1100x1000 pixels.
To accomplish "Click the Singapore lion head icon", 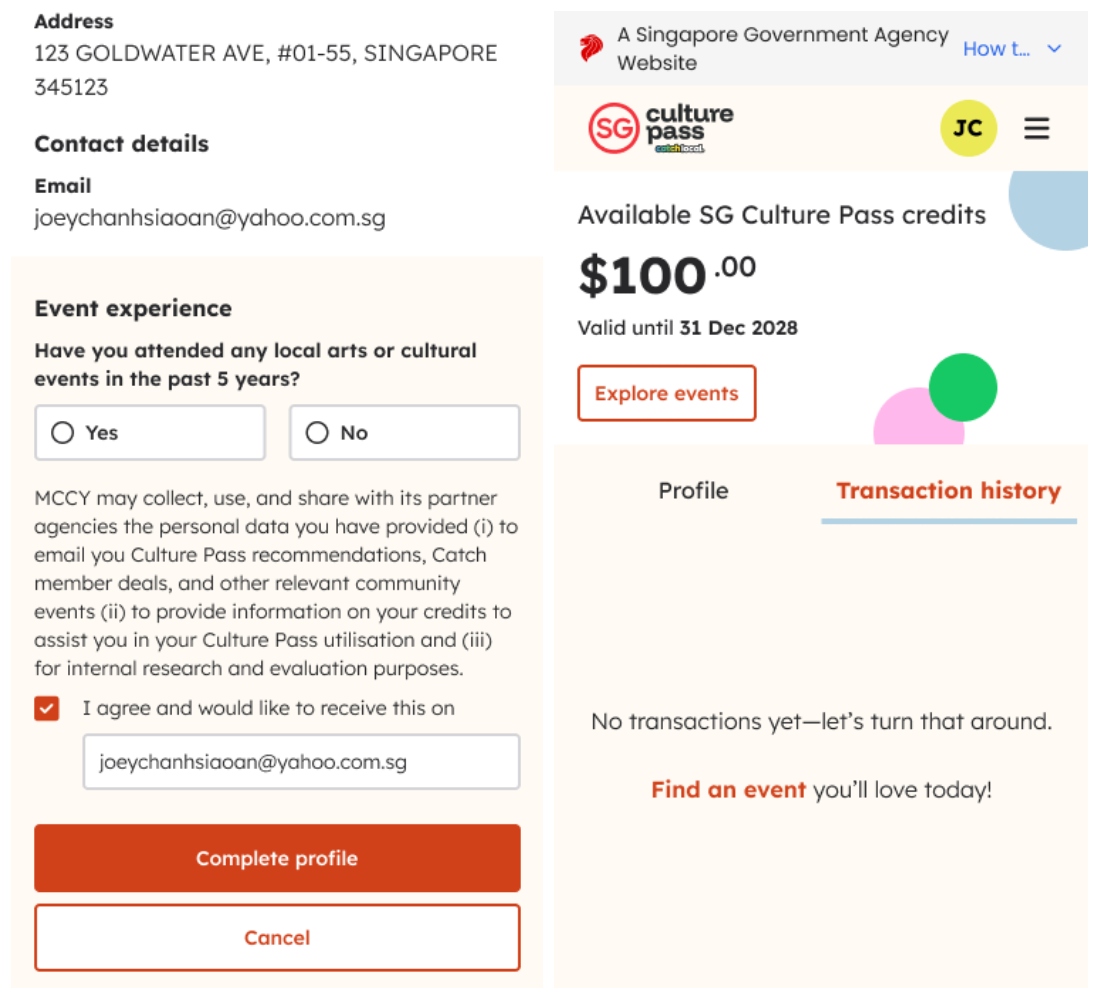I will (591, 48).
